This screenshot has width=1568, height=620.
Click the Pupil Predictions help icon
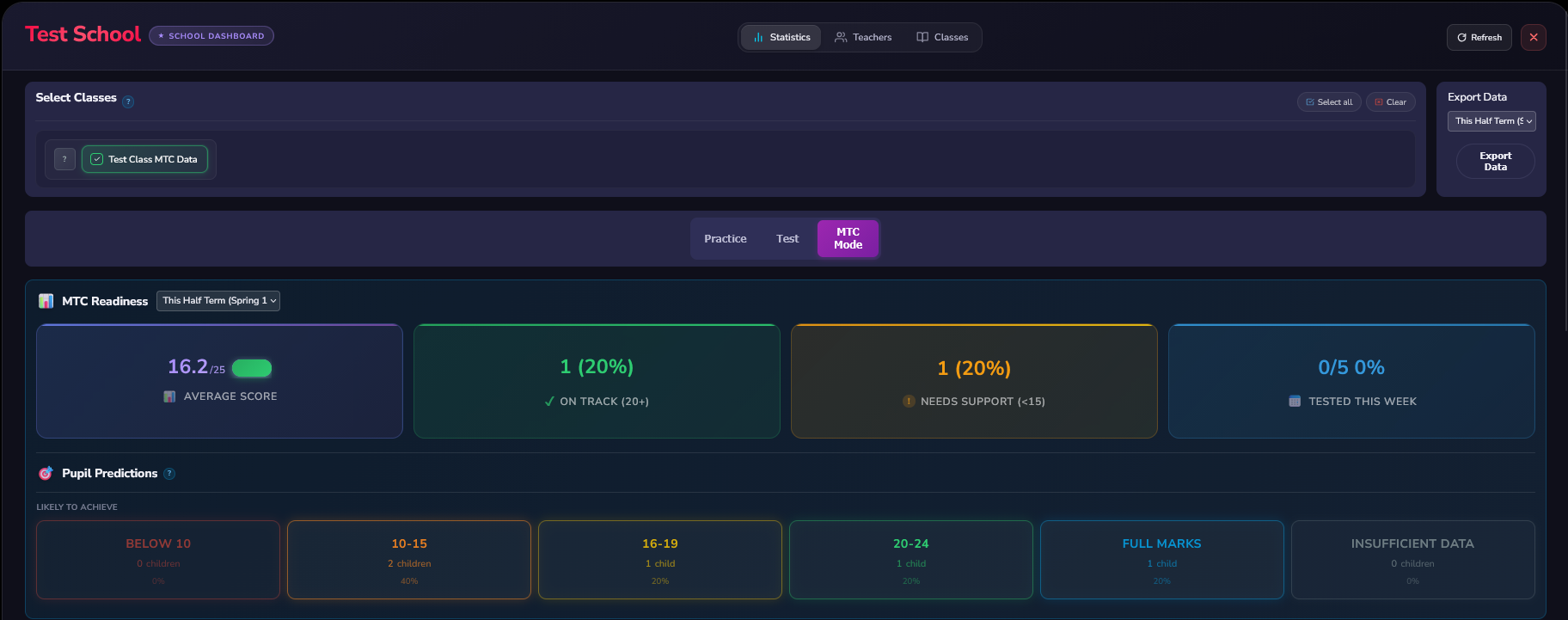[169, 474]
